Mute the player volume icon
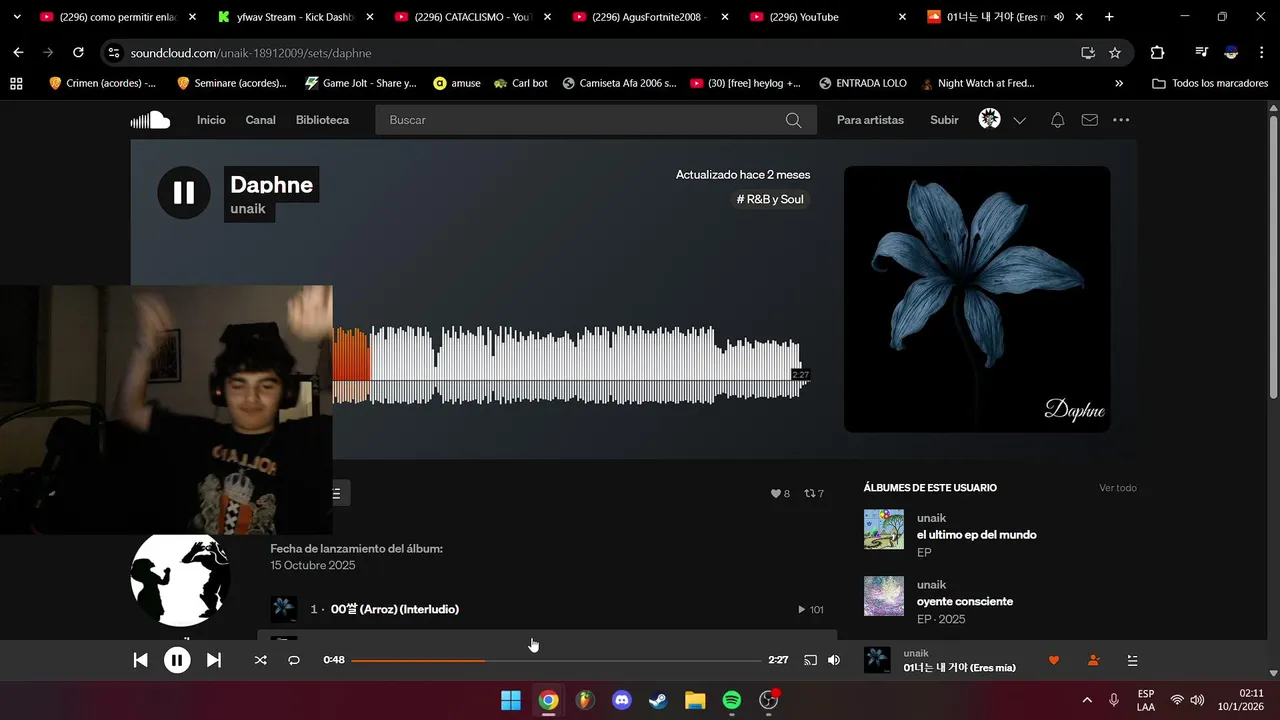 834,660
